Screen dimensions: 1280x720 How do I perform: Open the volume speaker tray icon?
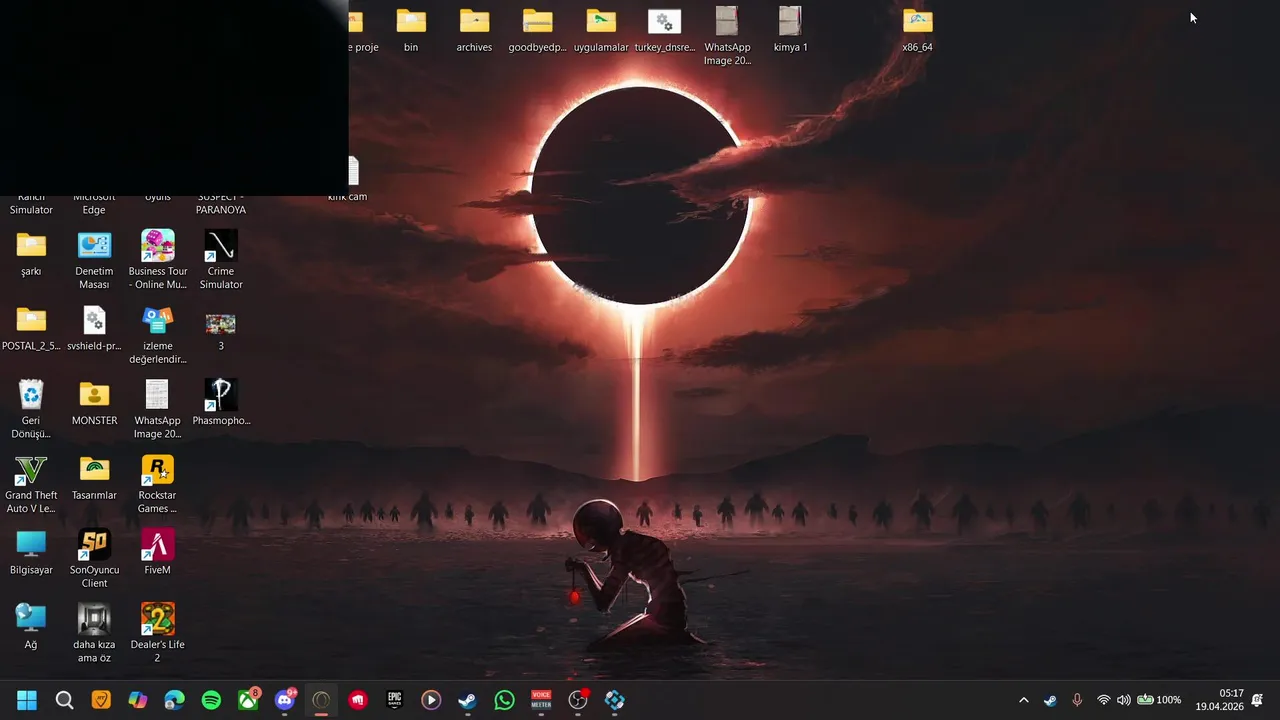(x=1124, y=700)
